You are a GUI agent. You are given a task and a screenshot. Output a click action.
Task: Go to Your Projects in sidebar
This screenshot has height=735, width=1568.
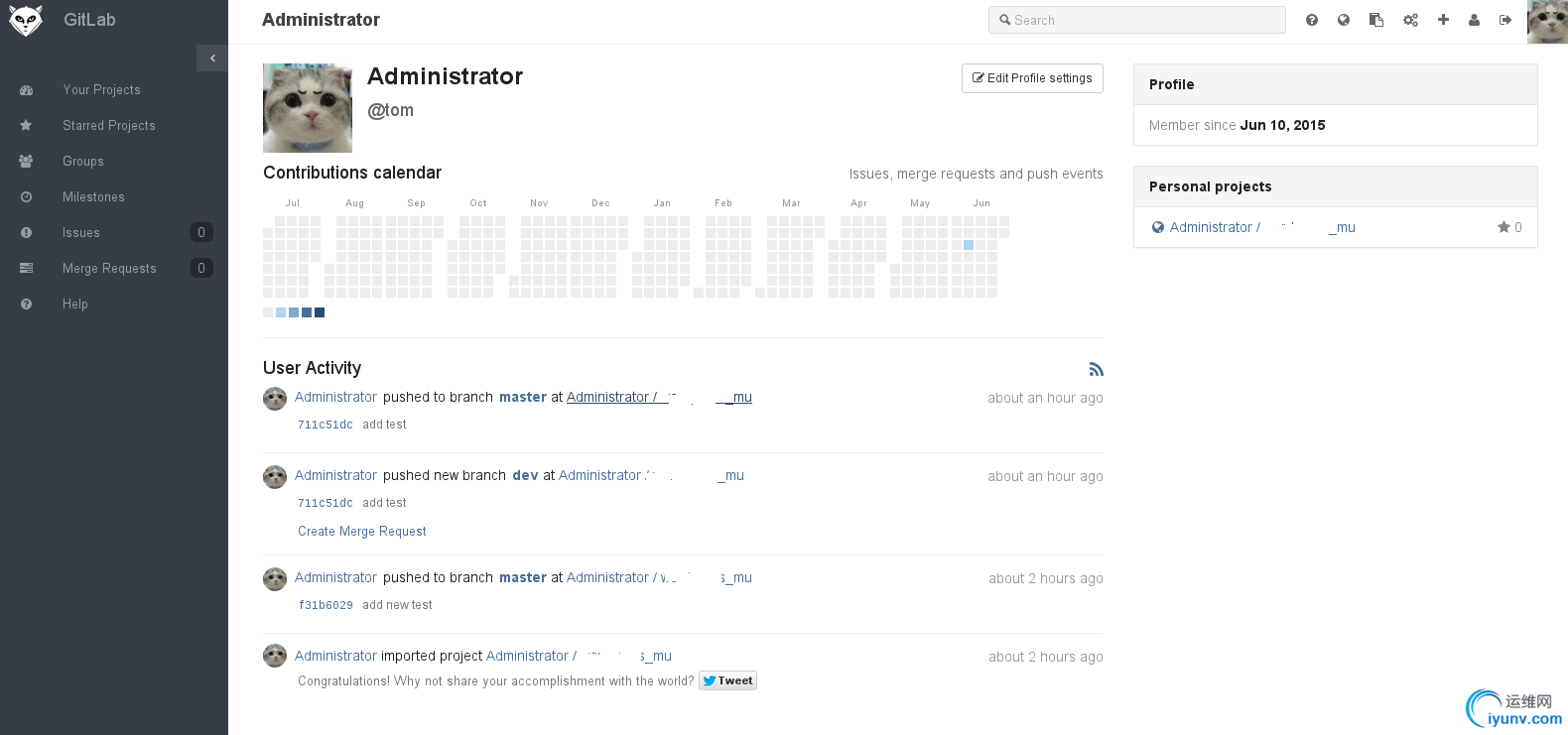pyautogui.click(x=101, y=90)
